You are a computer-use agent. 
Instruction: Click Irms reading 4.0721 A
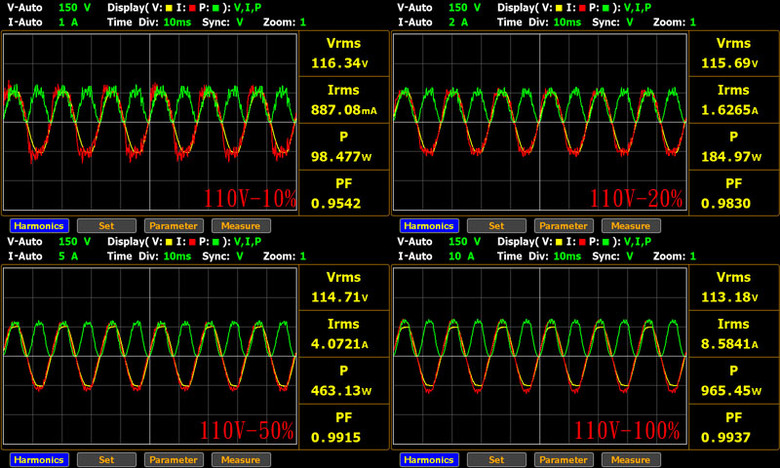(x=340, y=344)
